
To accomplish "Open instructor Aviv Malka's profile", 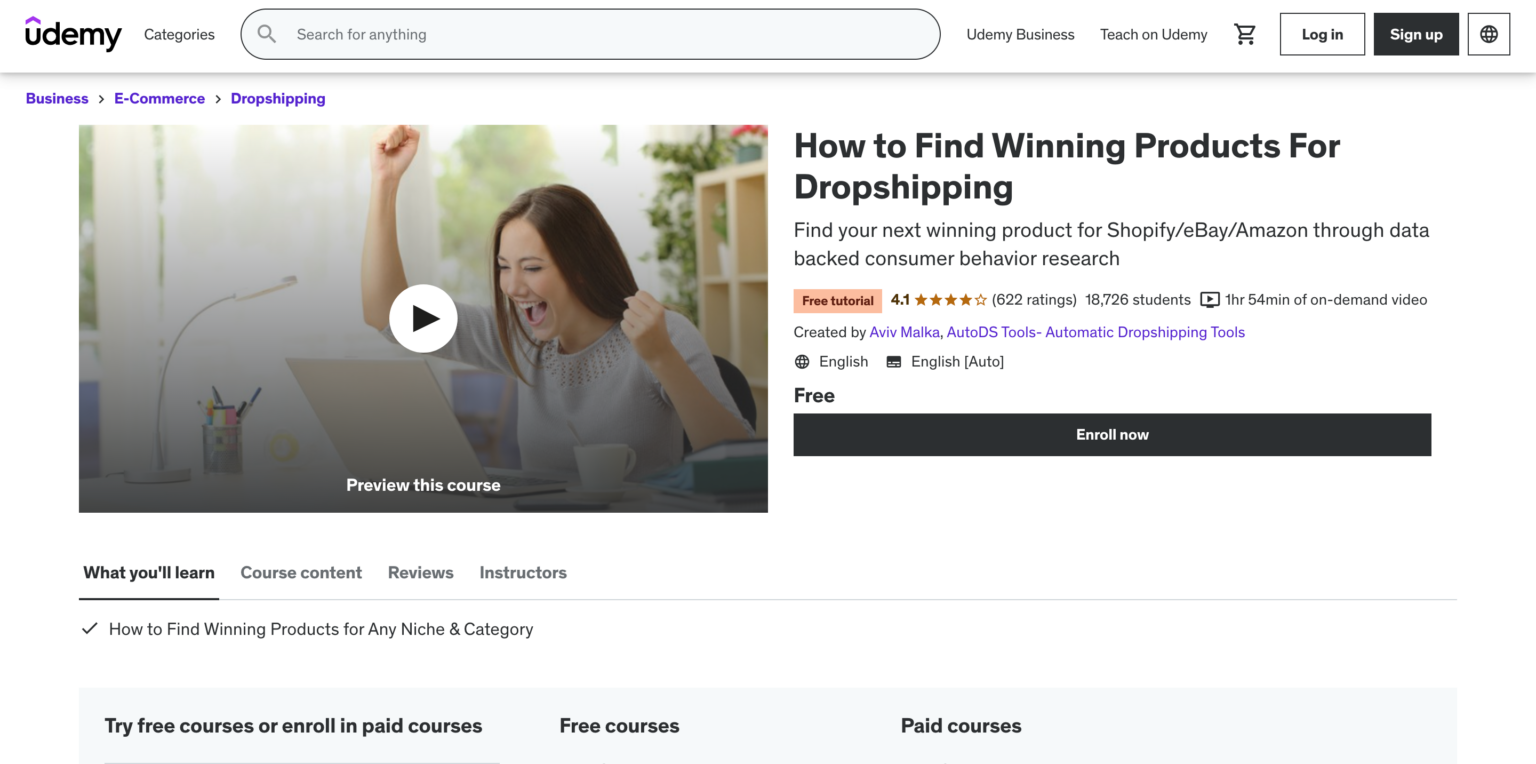I will [x=904, y=331].
